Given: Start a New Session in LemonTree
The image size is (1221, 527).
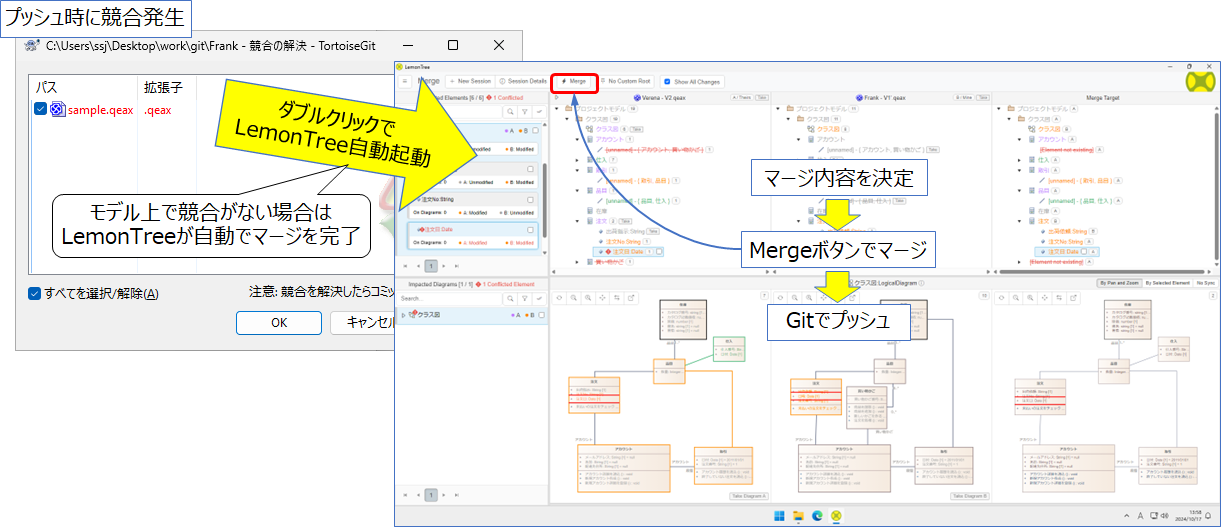Looking at the screenshot, I should click(471, 81).
